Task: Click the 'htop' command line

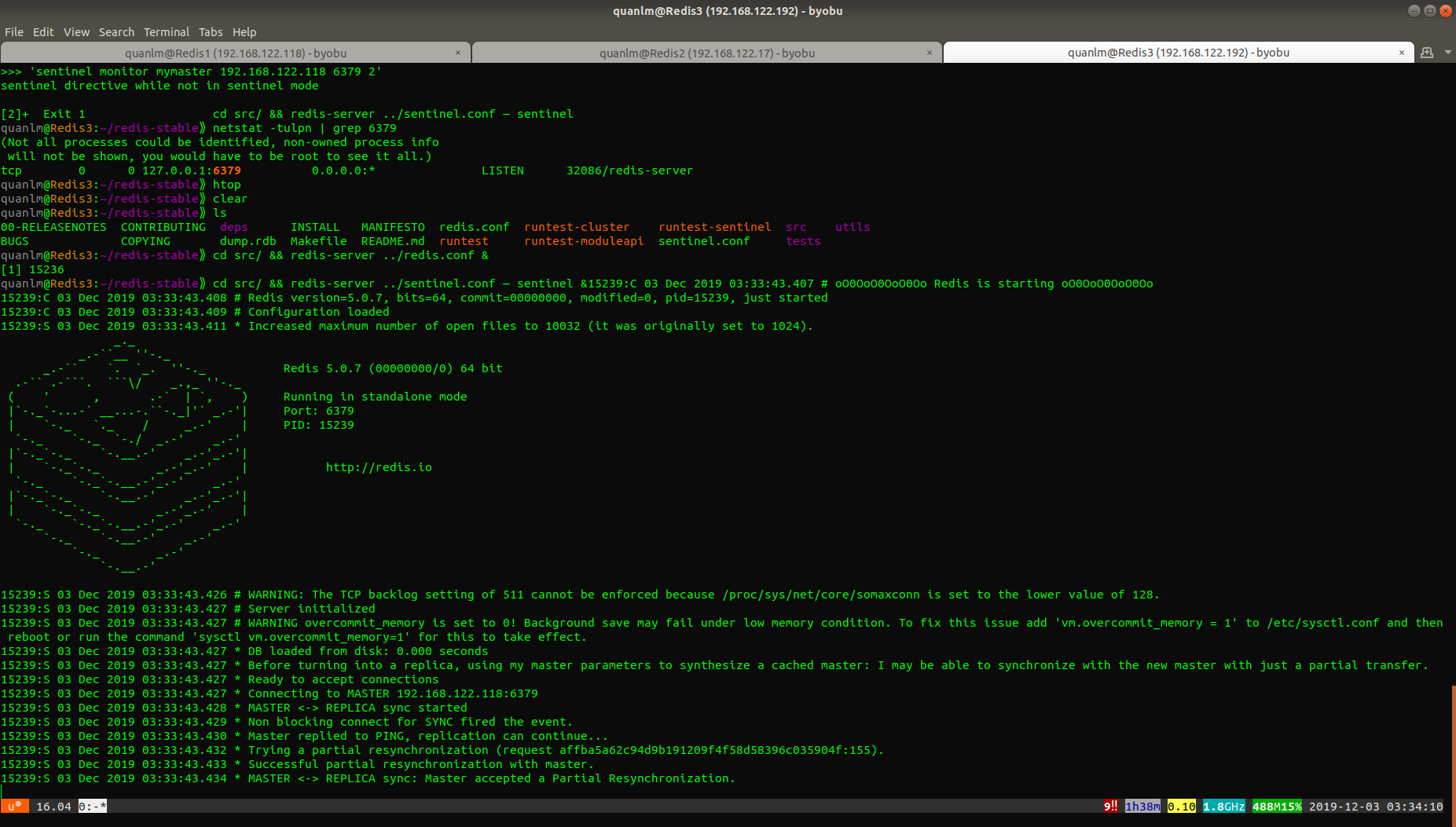Action: point(121,185)
